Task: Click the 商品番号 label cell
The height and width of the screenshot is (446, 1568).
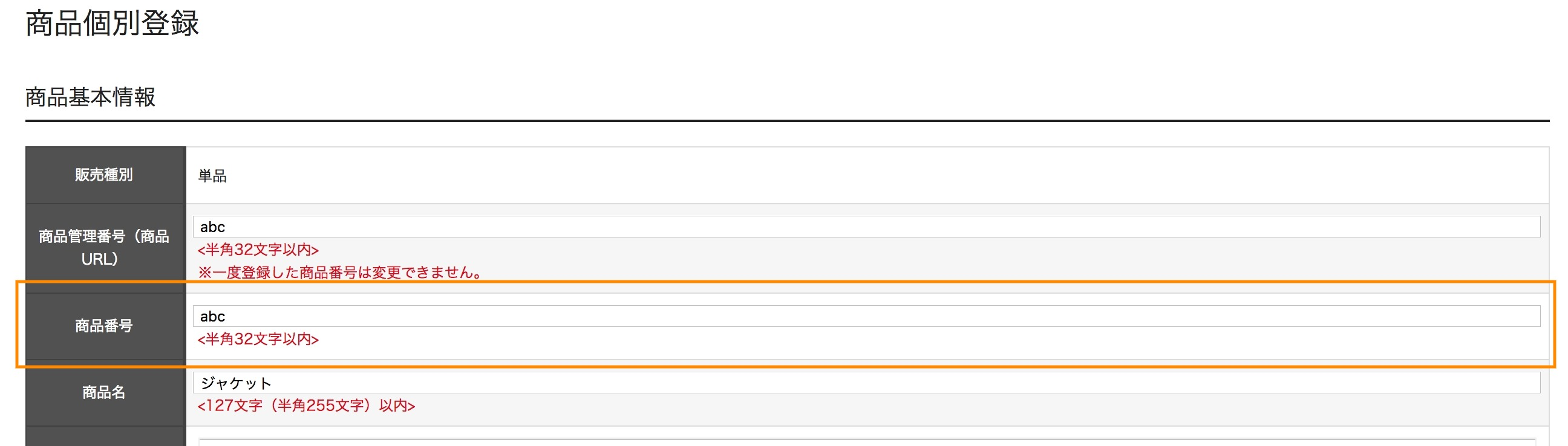Action: coord(105,326)
